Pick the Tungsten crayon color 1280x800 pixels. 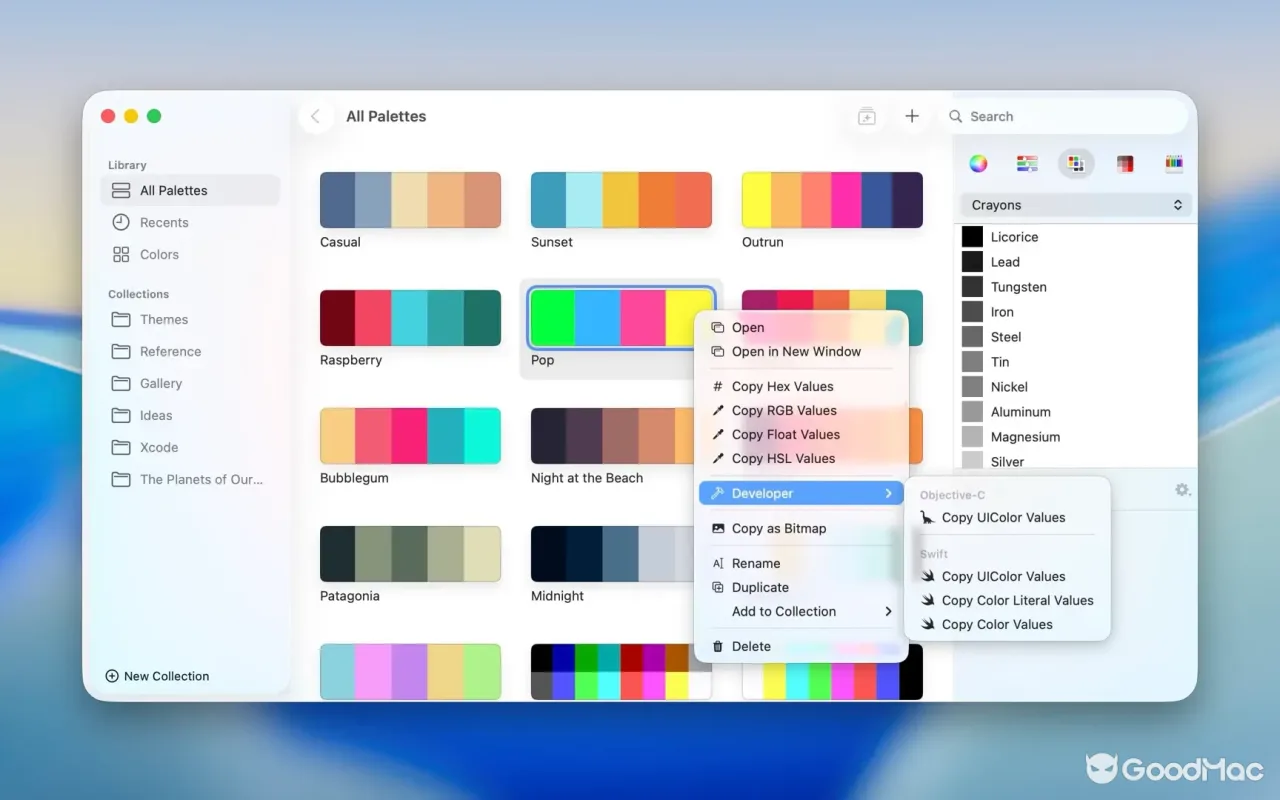pyautogui.click(x=1076, y=287)
